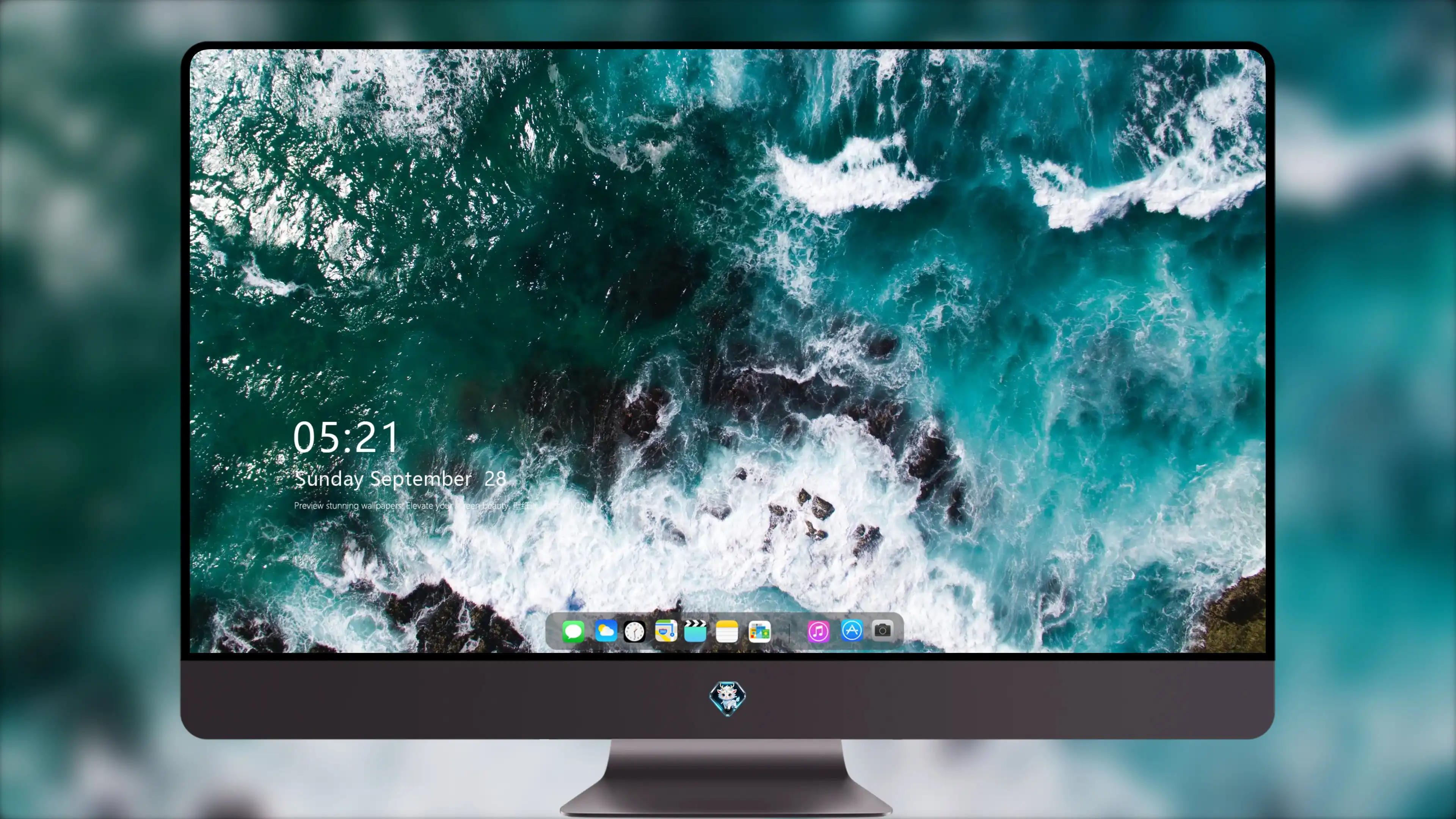The width and height of the screenshot is (1456, 819).
Task: Open the yellow Notes app icon
Action: pos(727,631)
